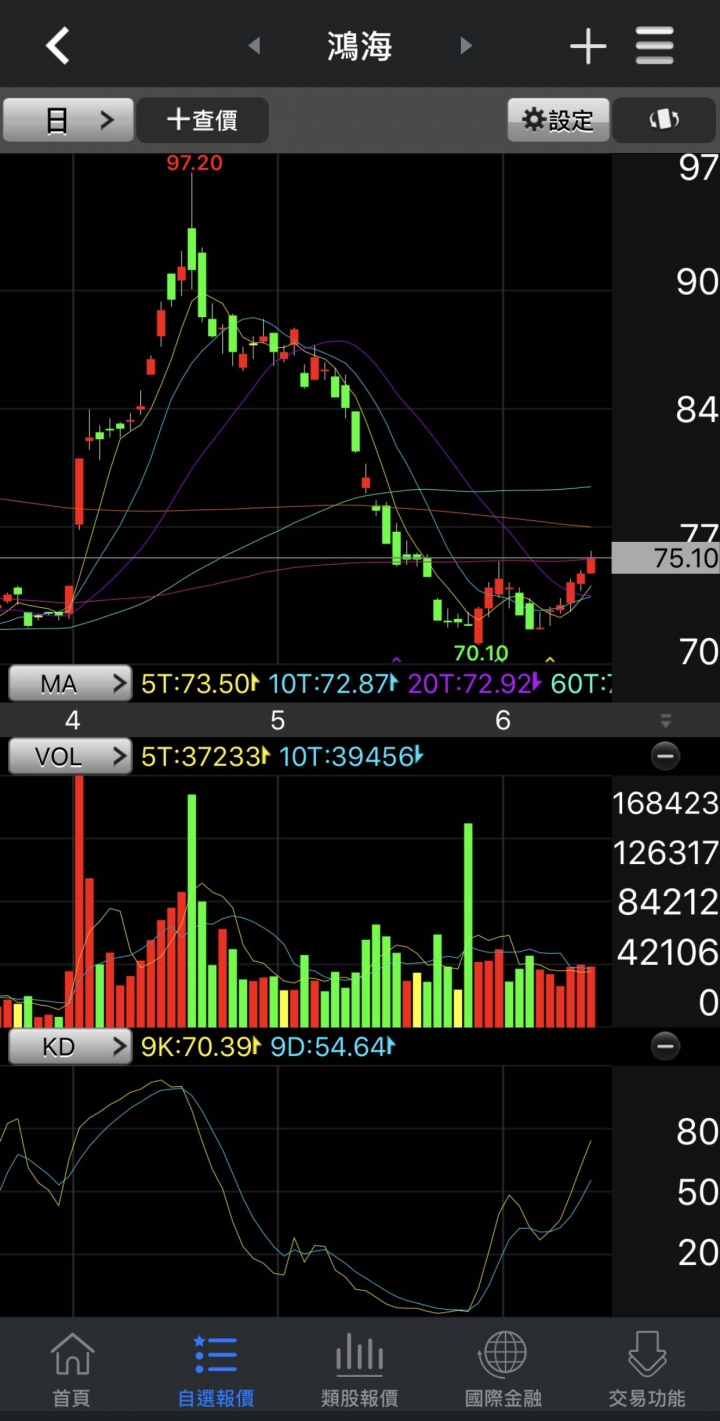Screen dimensions: 720x1421
Task: Tap the 70.10 low price label
Action: pos(481,653)
